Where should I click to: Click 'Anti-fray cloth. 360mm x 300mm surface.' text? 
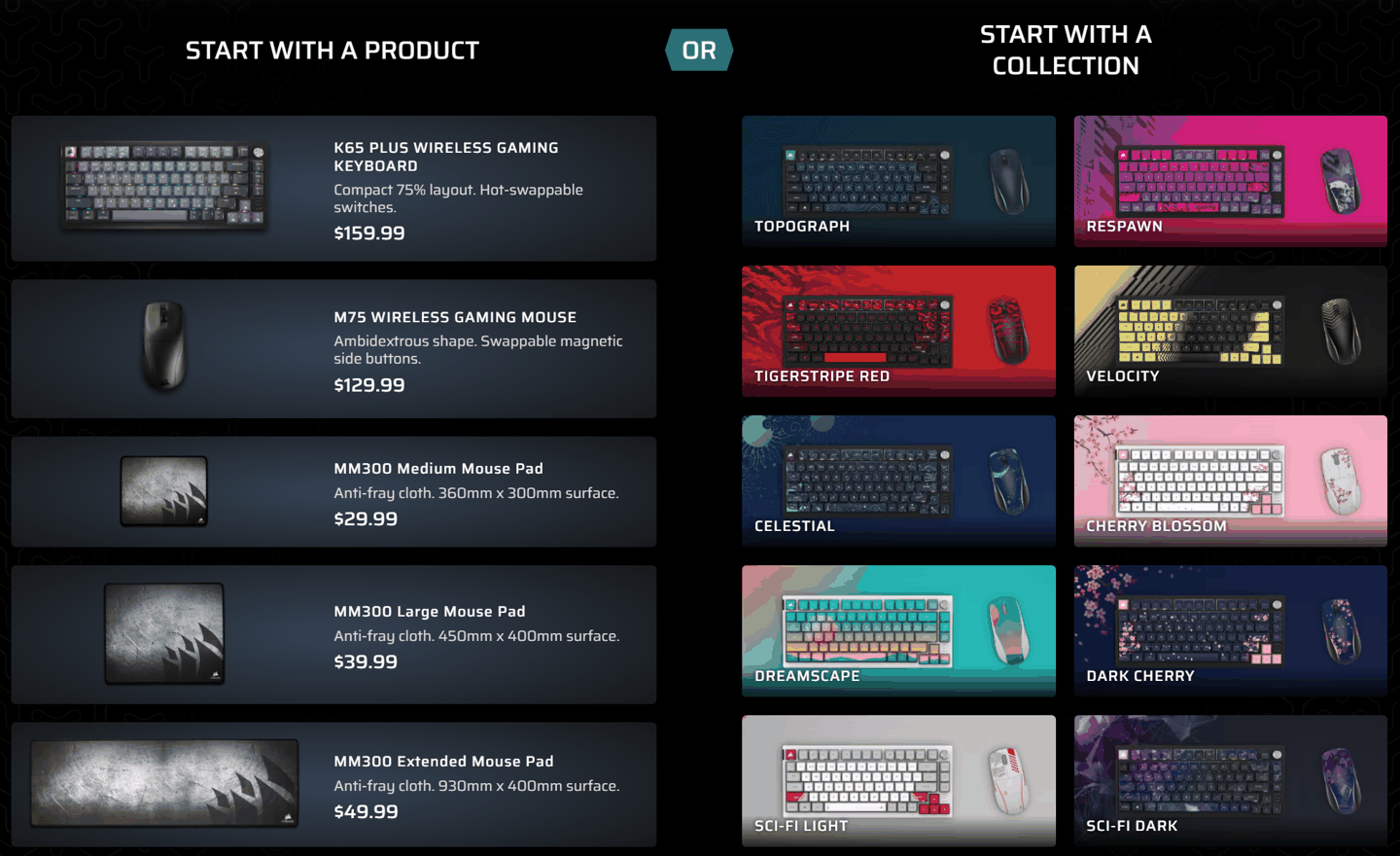pyautogui.click(x=476, y=493)
